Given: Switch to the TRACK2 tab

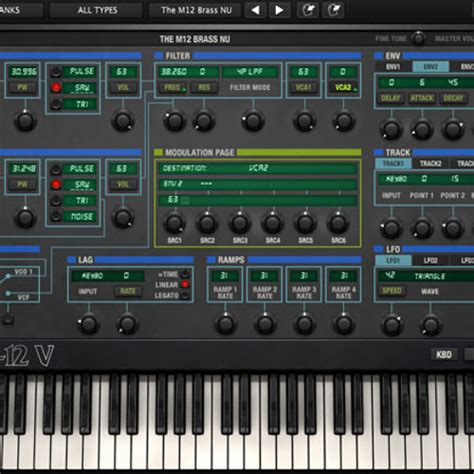Looking at the screenshot, I should 430,163.
